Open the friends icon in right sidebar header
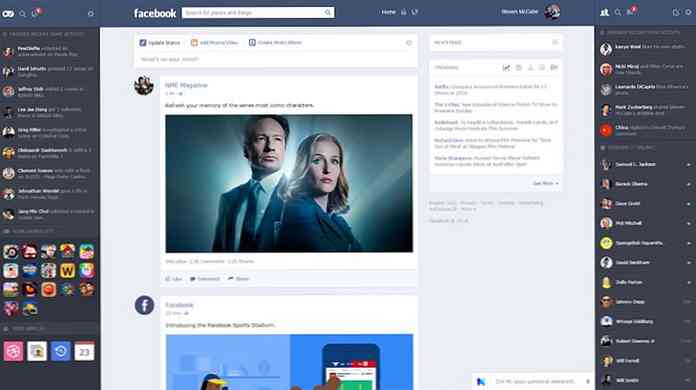 [x=605, y=12]
